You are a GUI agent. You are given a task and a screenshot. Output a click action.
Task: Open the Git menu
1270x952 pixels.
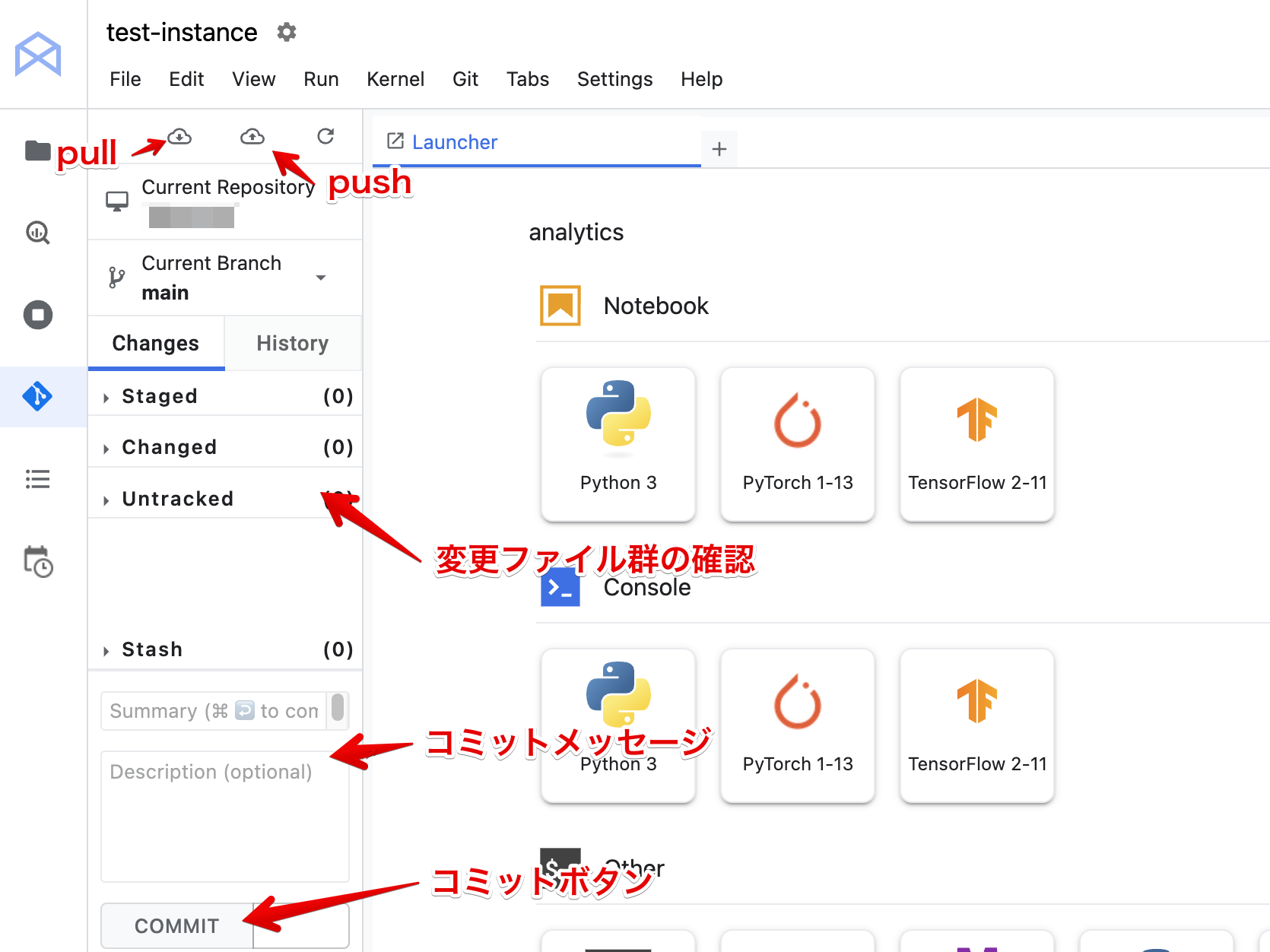[465, 79]
